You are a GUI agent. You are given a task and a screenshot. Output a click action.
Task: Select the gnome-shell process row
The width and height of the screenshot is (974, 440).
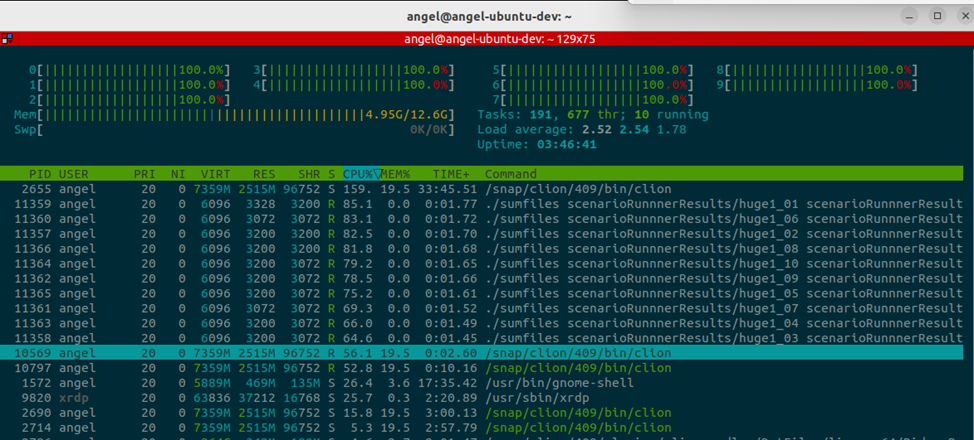(x=480, y=383)
